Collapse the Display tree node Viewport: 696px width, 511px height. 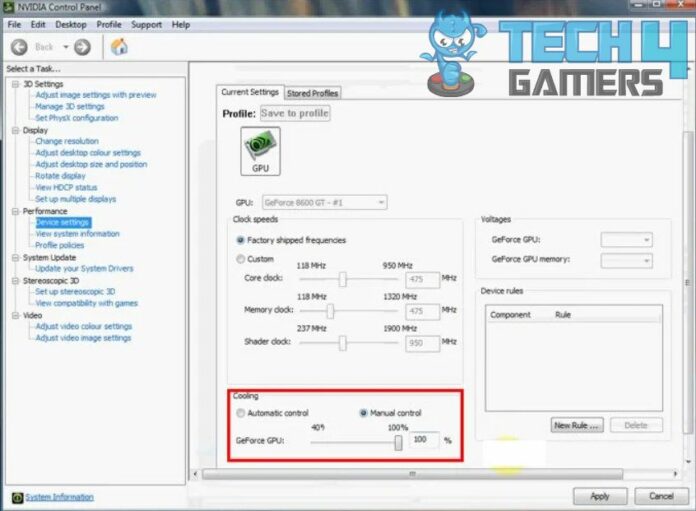click(x=16, y=130)
